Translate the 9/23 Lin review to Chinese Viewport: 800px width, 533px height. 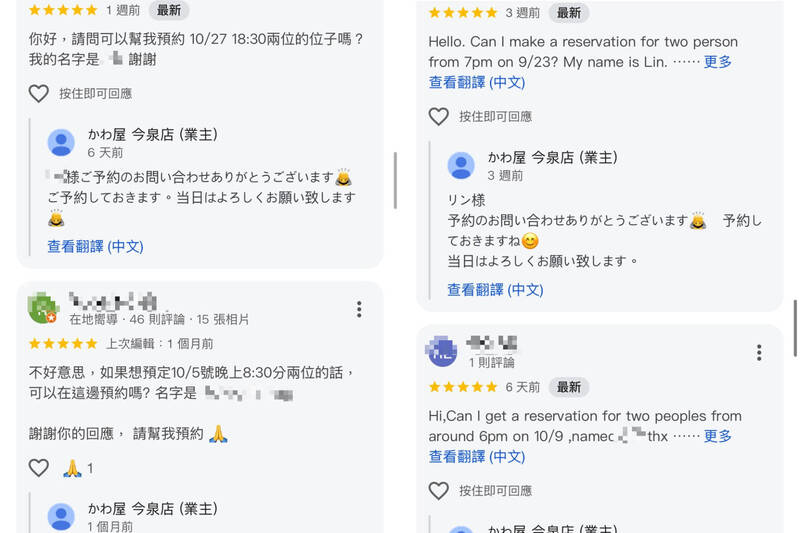coord(477,82)
